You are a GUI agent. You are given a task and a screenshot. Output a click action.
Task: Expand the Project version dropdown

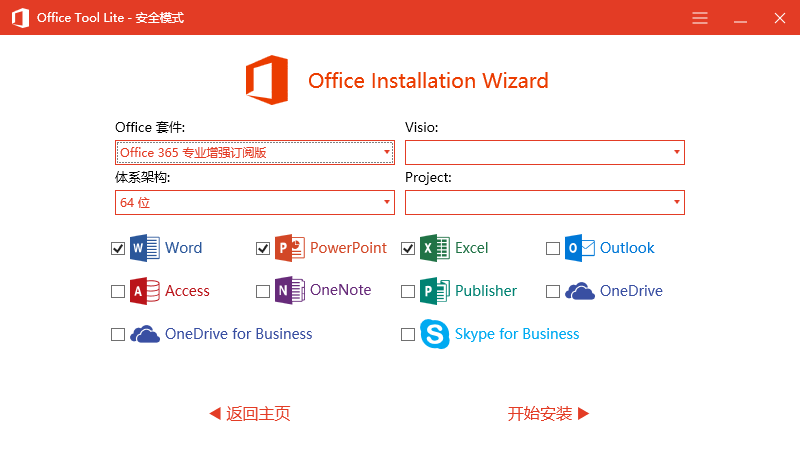pyautogui.click(x=545, y=203)
